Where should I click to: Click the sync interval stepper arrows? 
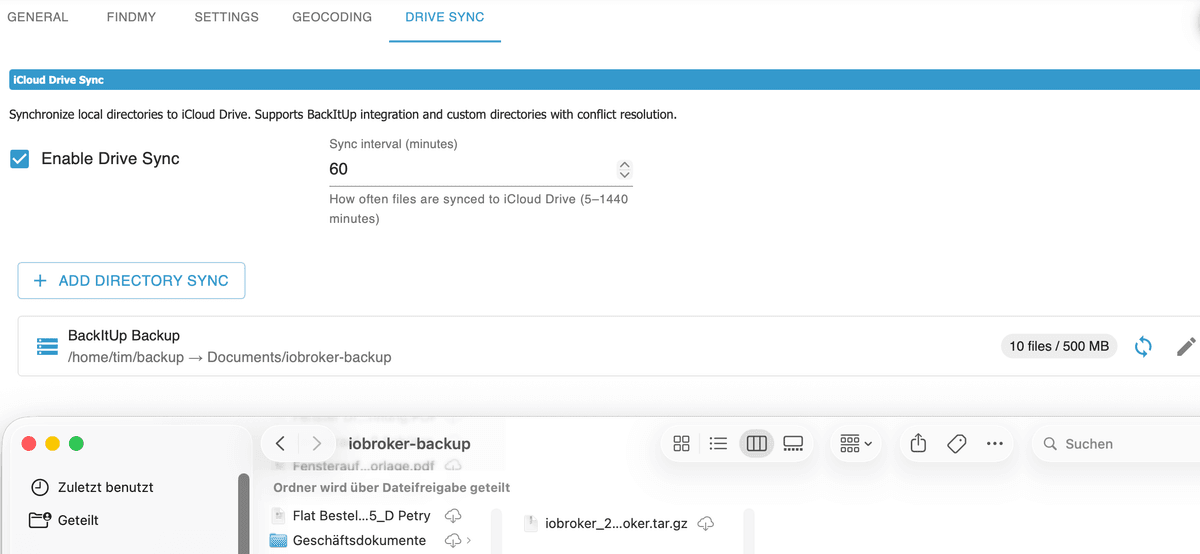click(624, 169)
